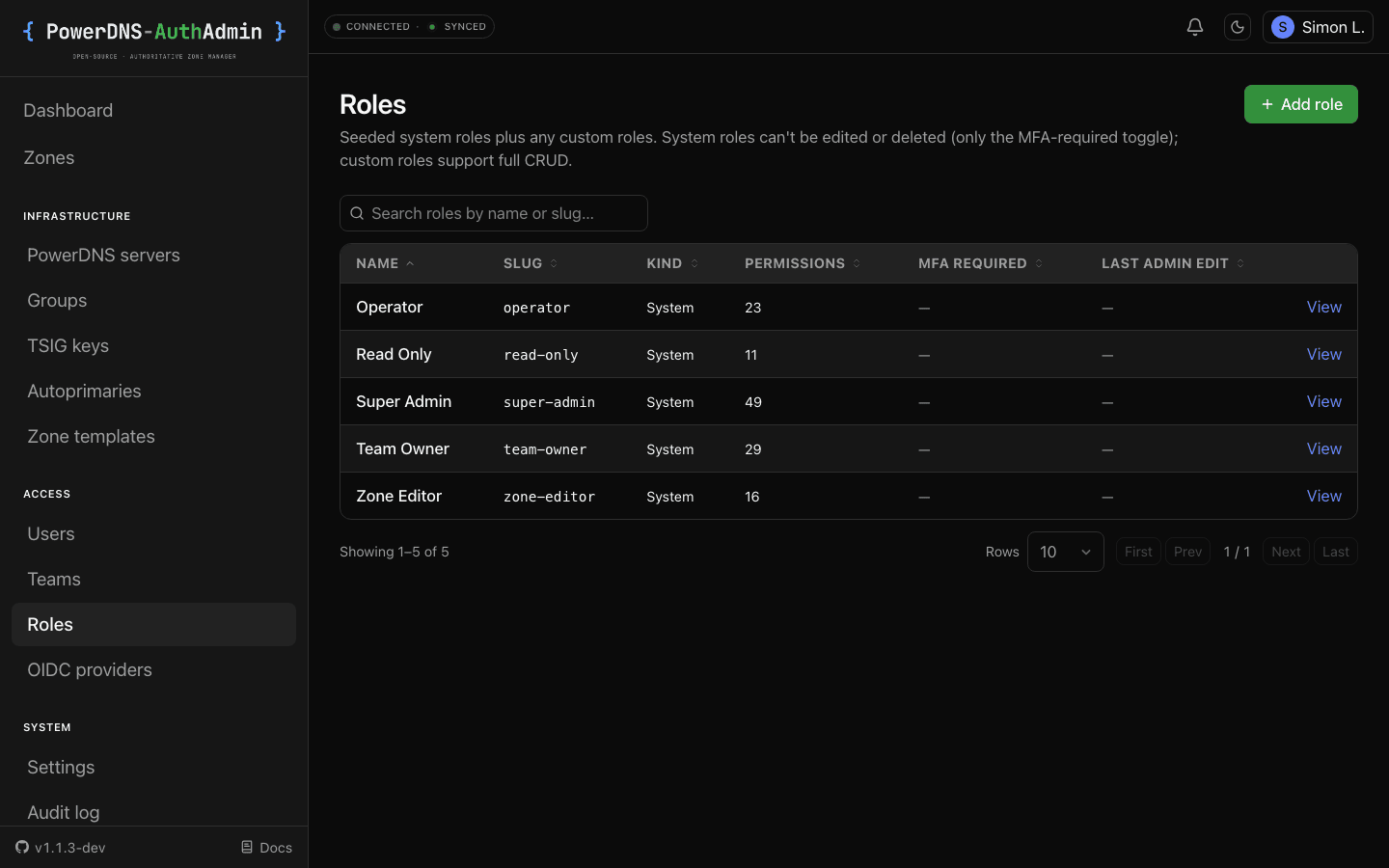Open the Docs link

coord(266,848)
